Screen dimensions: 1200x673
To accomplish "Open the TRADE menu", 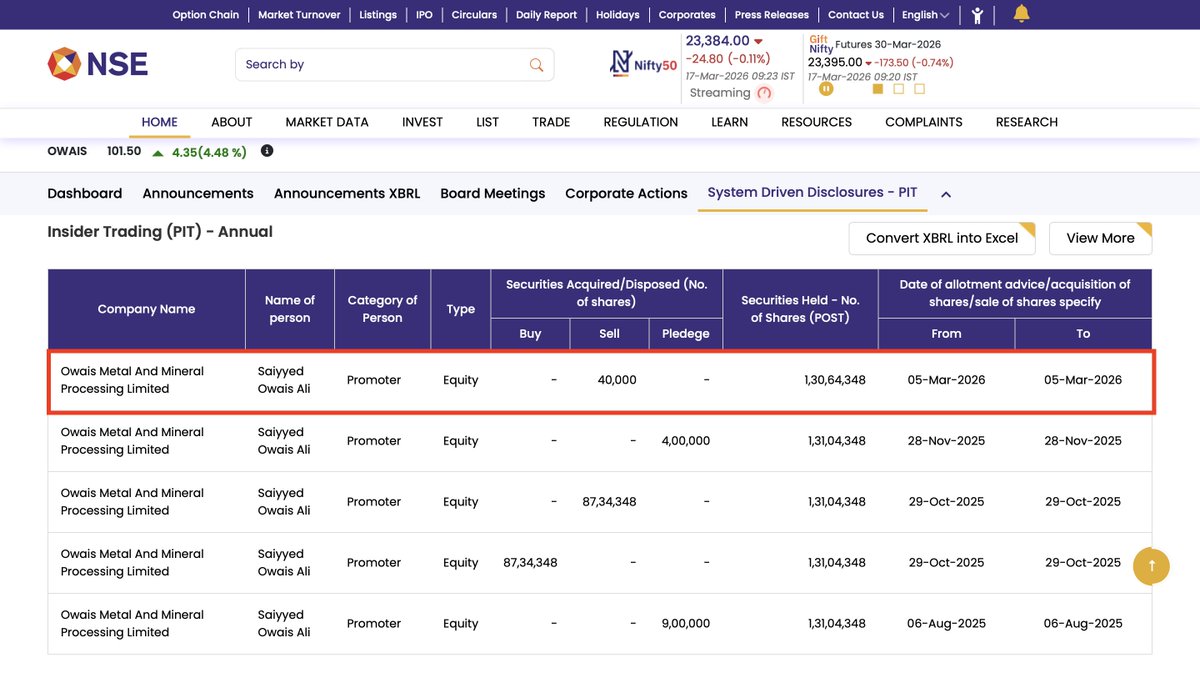I will [551, 122].
